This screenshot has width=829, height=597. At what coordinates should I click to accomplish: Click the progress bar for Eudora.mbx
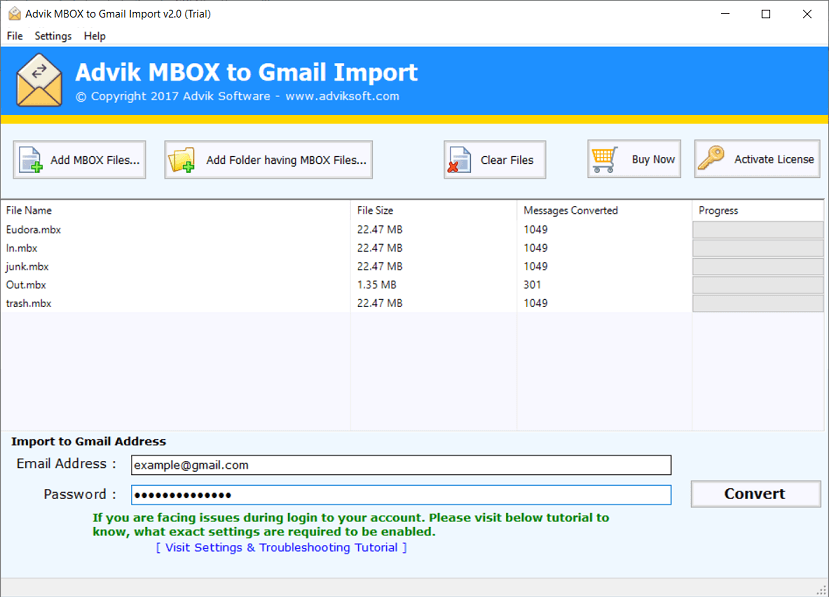tap(757, 229)
